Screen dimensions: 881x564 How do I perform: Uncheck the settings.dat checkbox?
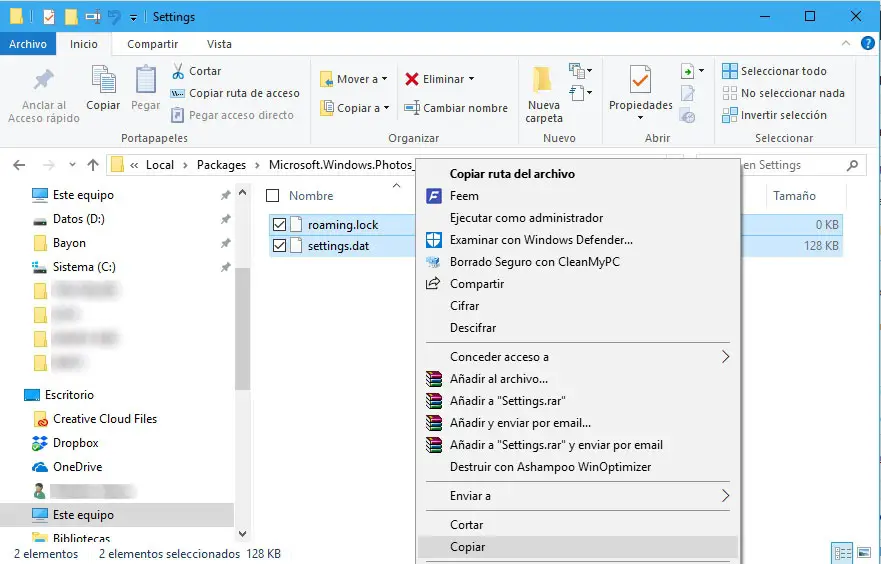[x=279, y=246]
